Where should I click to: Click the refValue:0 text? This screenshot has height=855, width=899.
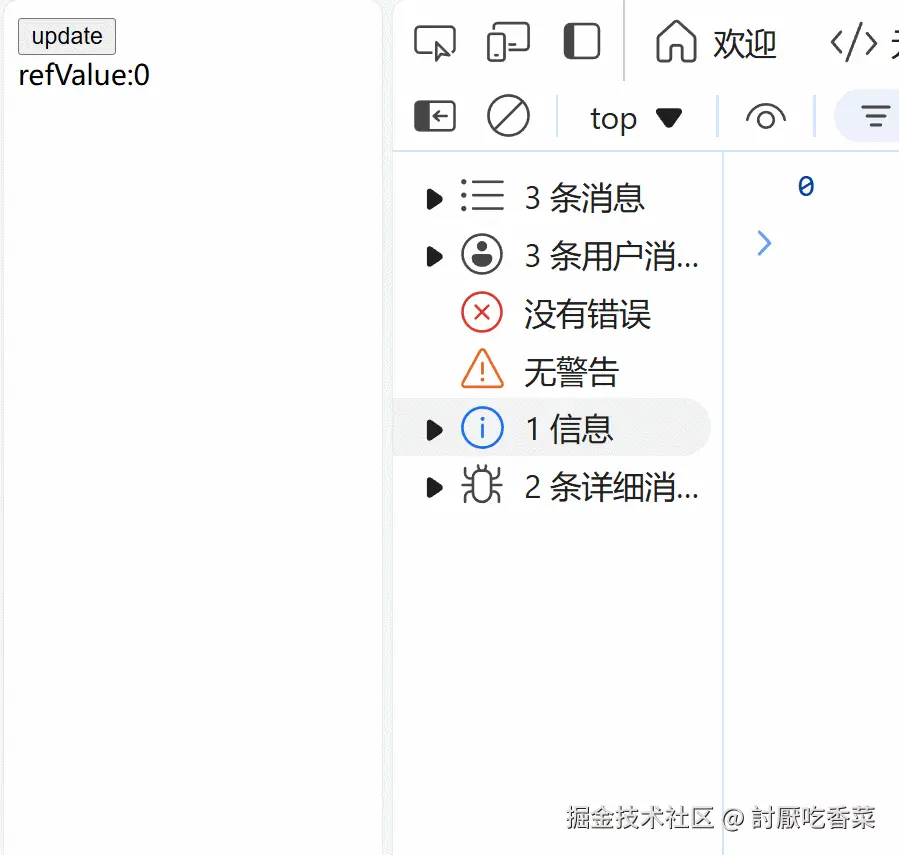pos(84,75)
